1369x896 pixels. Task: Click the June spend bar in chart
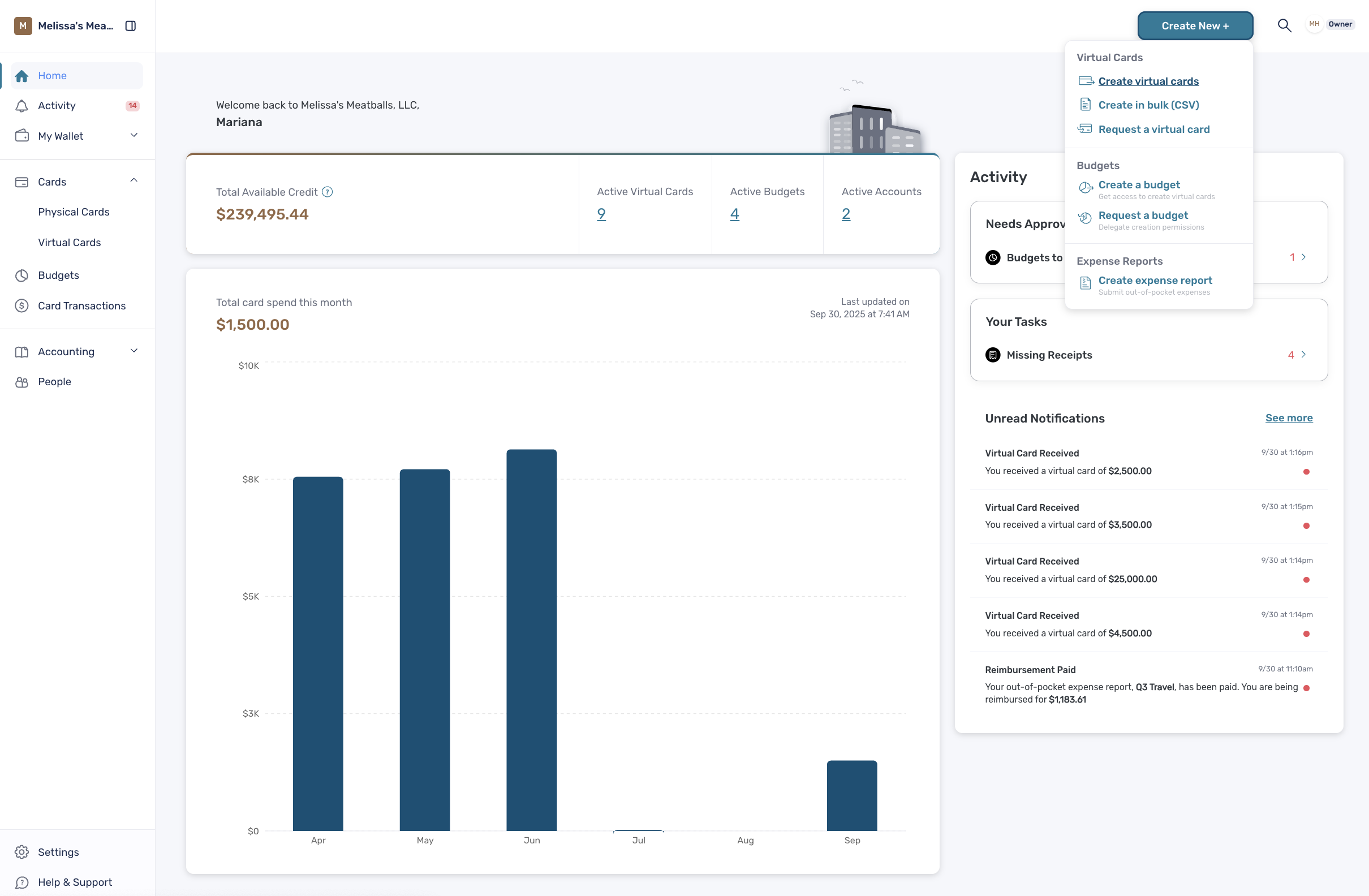click(x=532, y=640)
